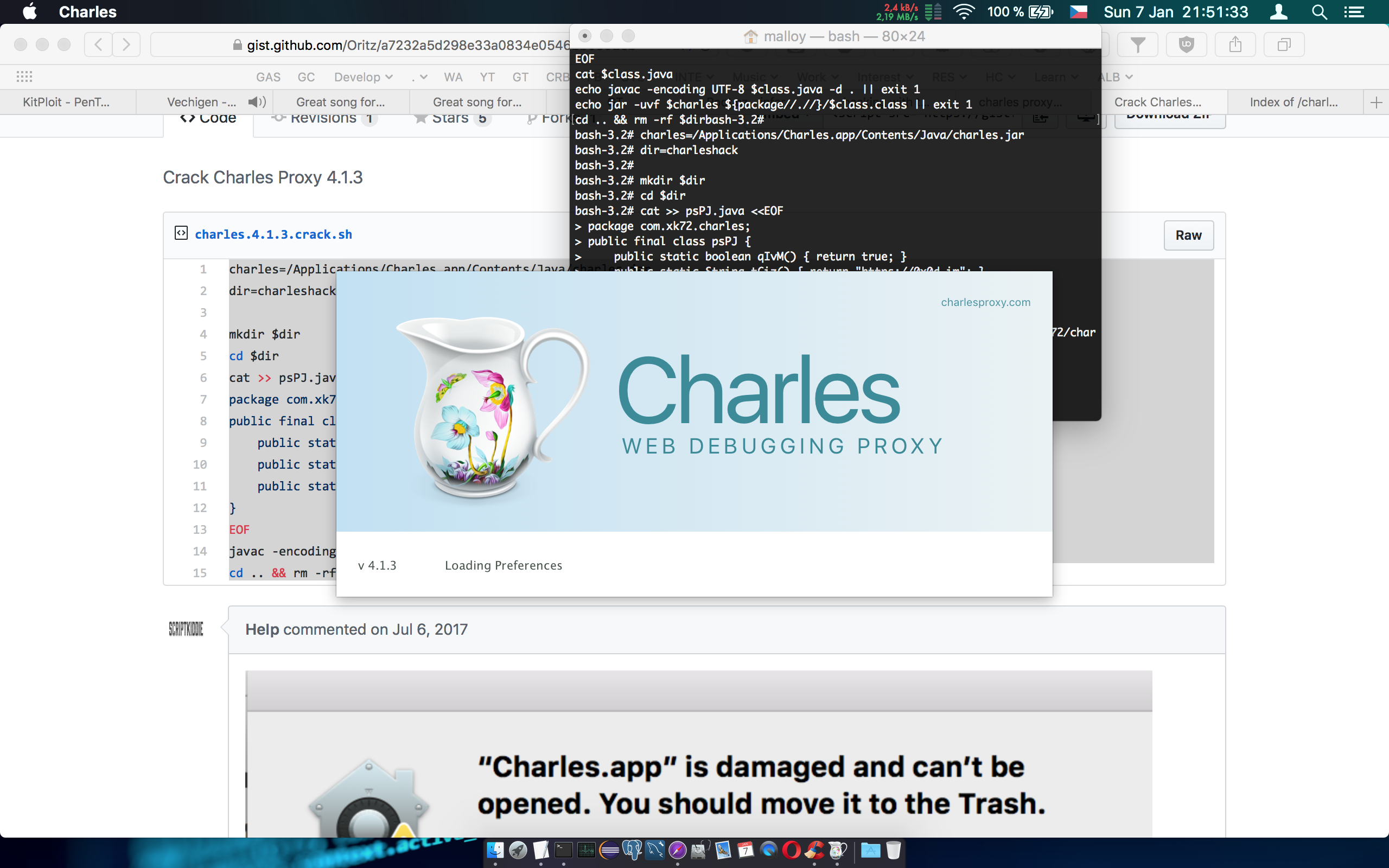Click the Terminal title 'malloy — bash — 80×24'
Image resolution: width=1389 pixels, height=868 pixels.
(x=844, y=36)
